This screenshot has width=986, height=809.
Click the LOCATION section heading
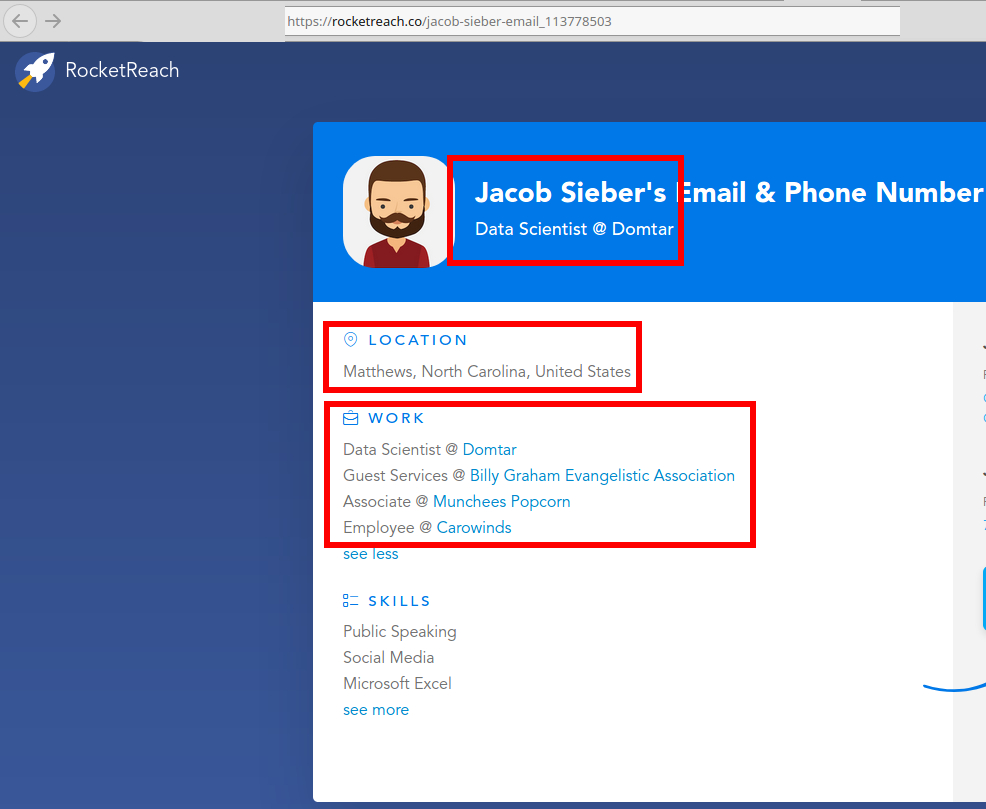[417, 340]
